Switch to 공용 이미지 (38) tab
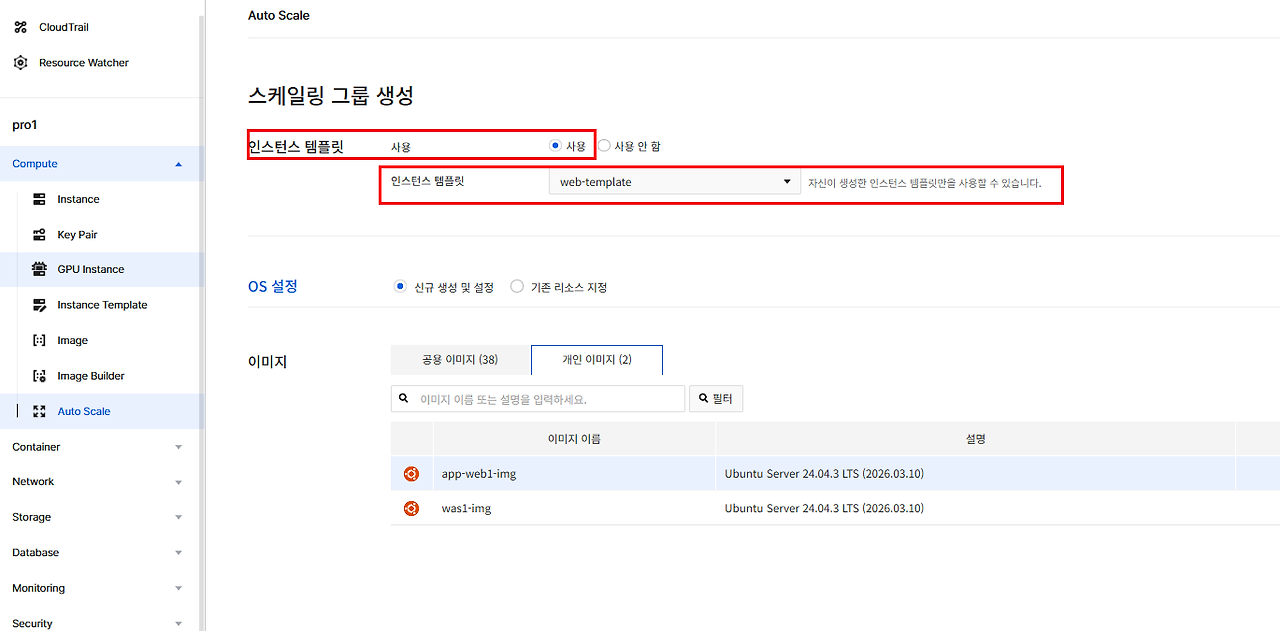Screen dimensions: 1280x631 pos(460,360)
